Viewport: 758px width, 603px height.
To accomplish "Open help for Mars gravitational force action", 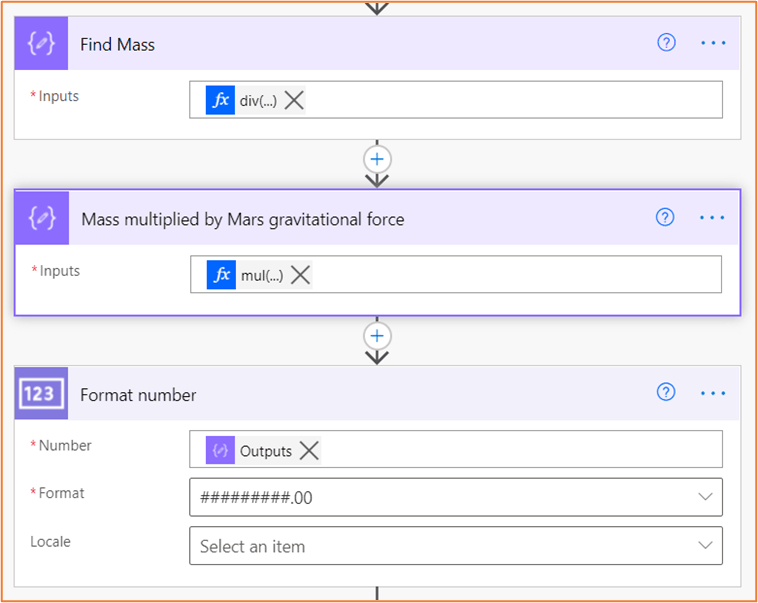I will 666,218.
